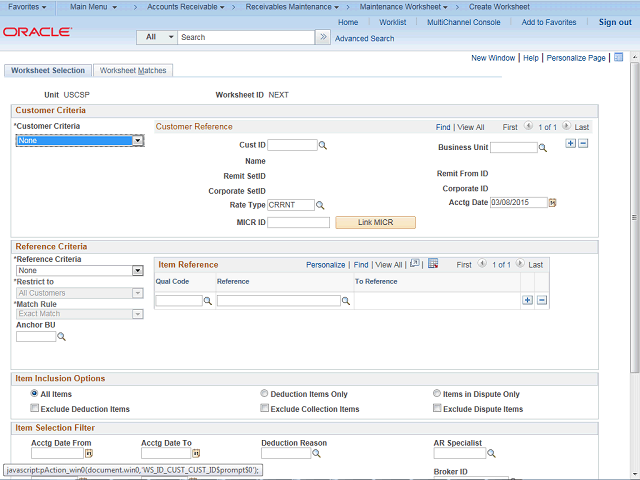Open the Acctg Date calendar picker
Image resolution: width=640 pixels, height=480 pixels.
(552, 202)
